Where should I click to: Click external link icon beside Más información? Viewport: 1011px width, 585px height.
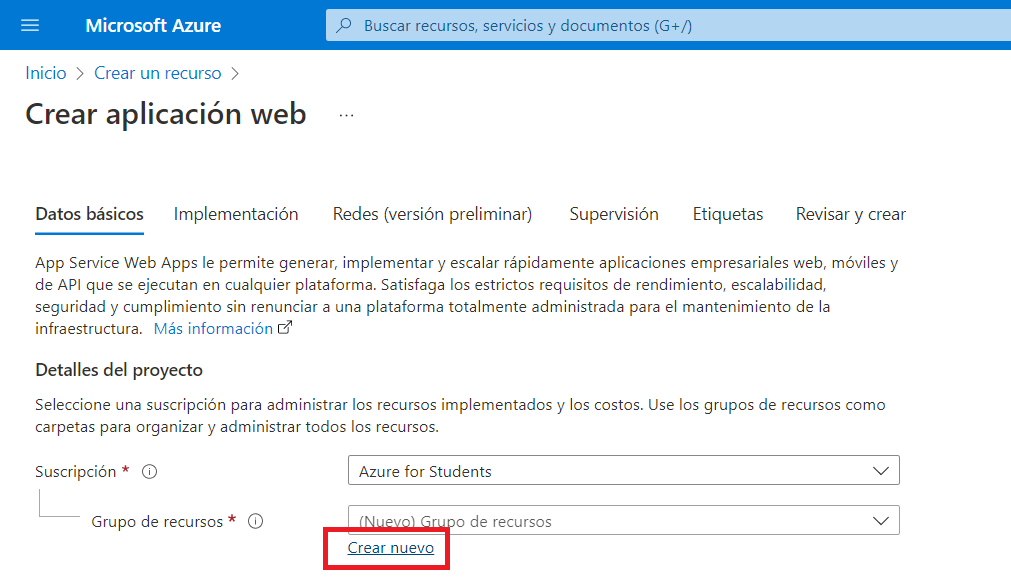pyautogui.click(x=285, y=328)
